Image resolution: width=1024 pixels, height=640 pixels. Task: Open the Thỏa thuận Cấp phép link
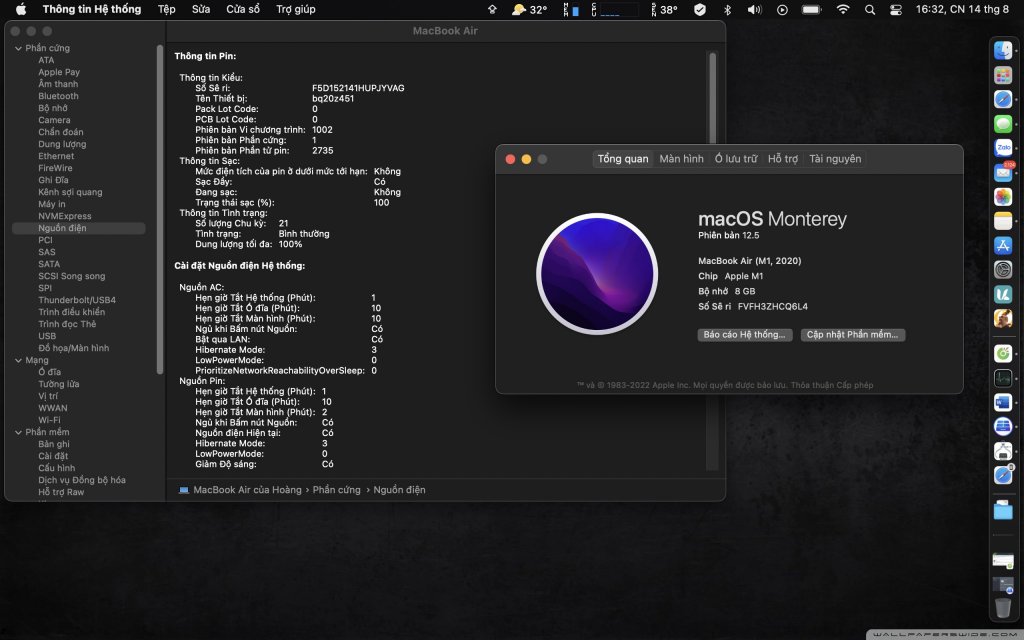831,385
